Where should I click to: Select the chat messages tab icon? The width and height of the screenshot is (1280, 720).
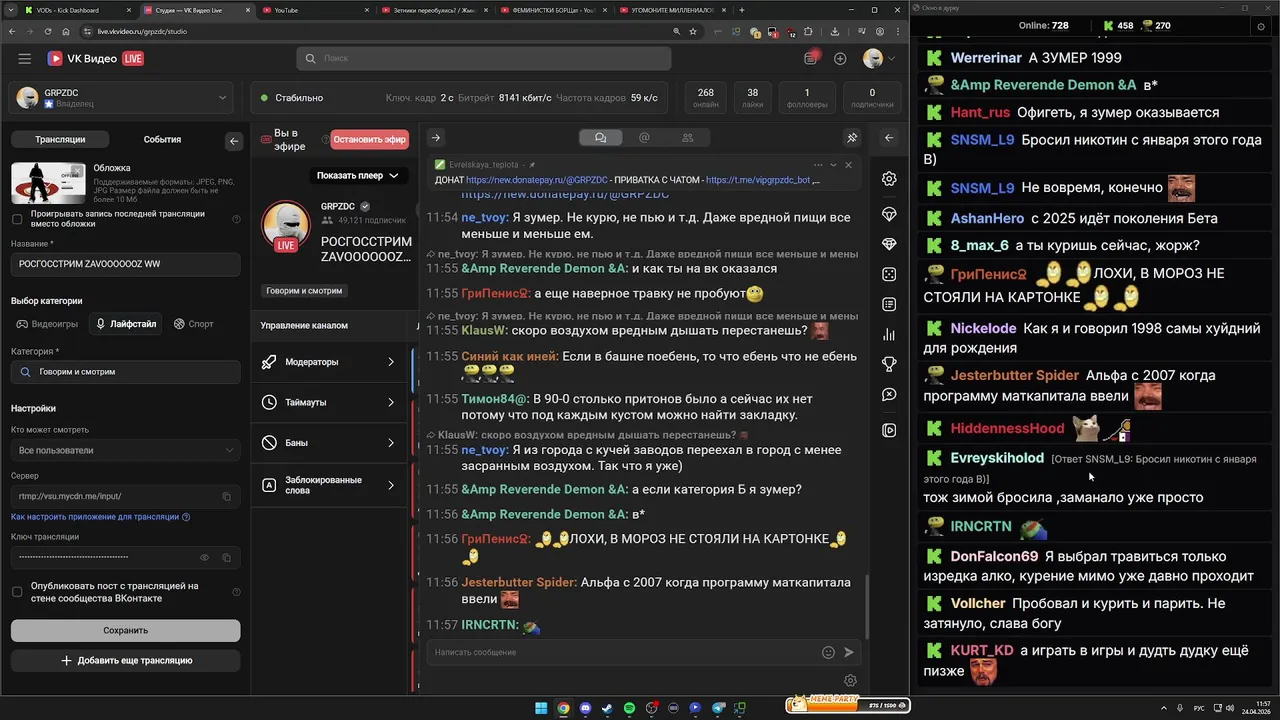coord(600,138)
